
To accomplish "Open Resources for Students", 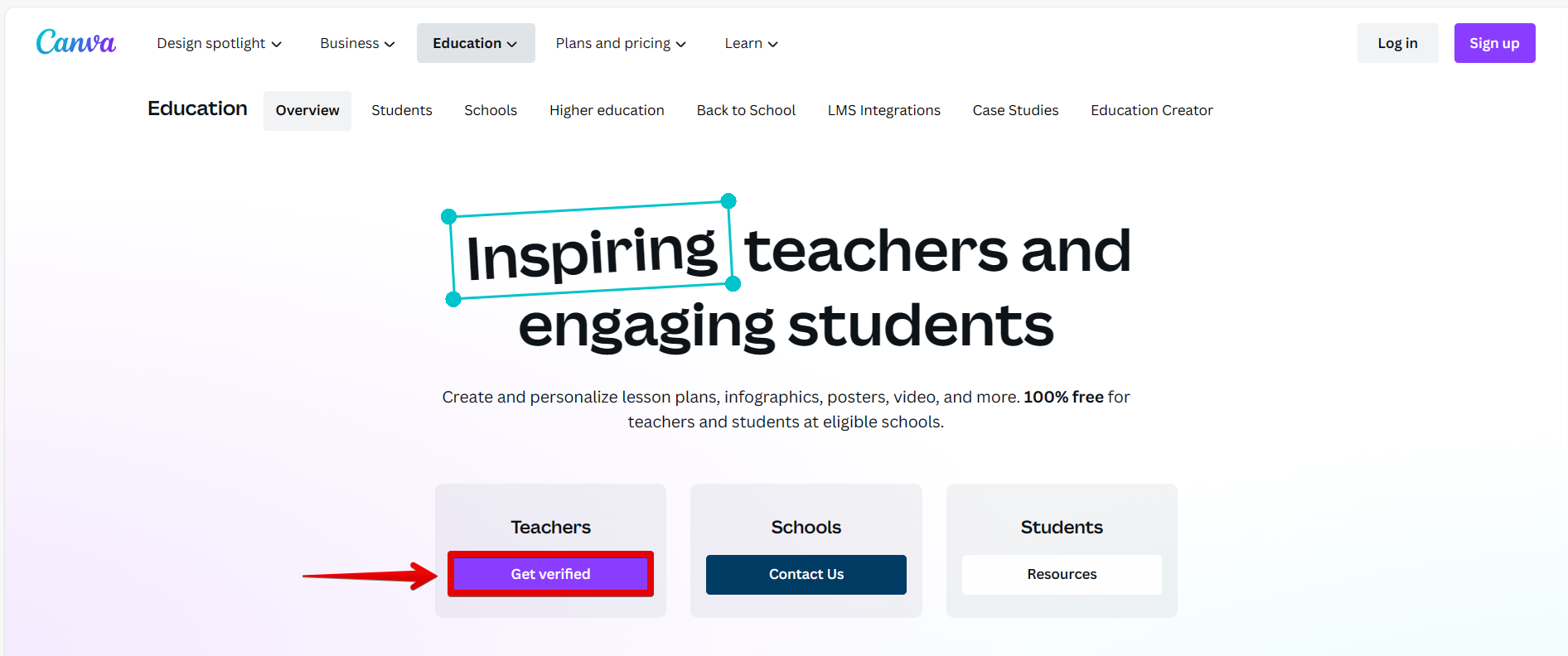I will click(x=1062, y=574).
